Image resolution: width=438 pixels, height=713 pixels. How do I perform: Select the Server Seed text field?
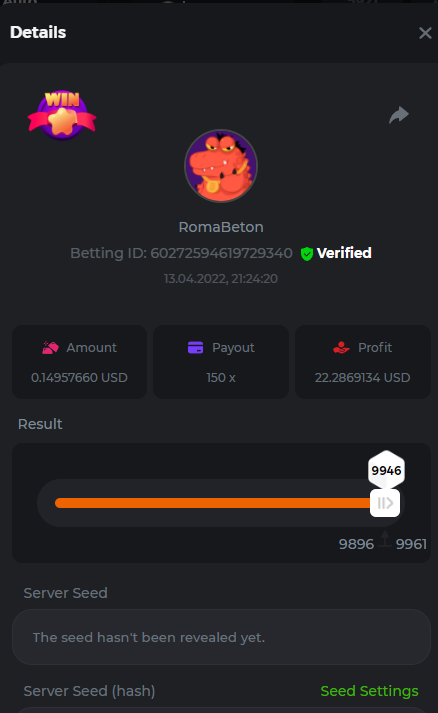[x=221, y=637]
